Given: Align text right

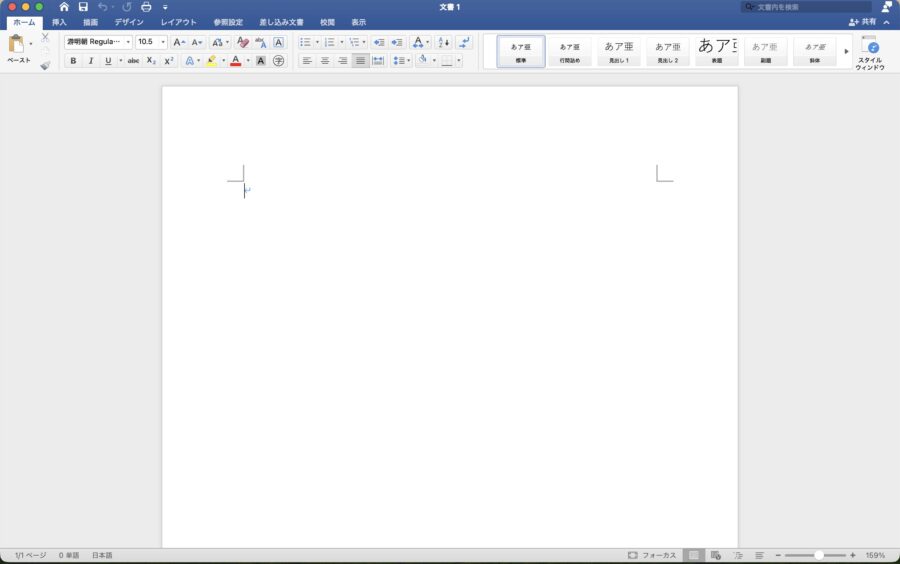Looking at the screenshot, I should coord(343,61).
